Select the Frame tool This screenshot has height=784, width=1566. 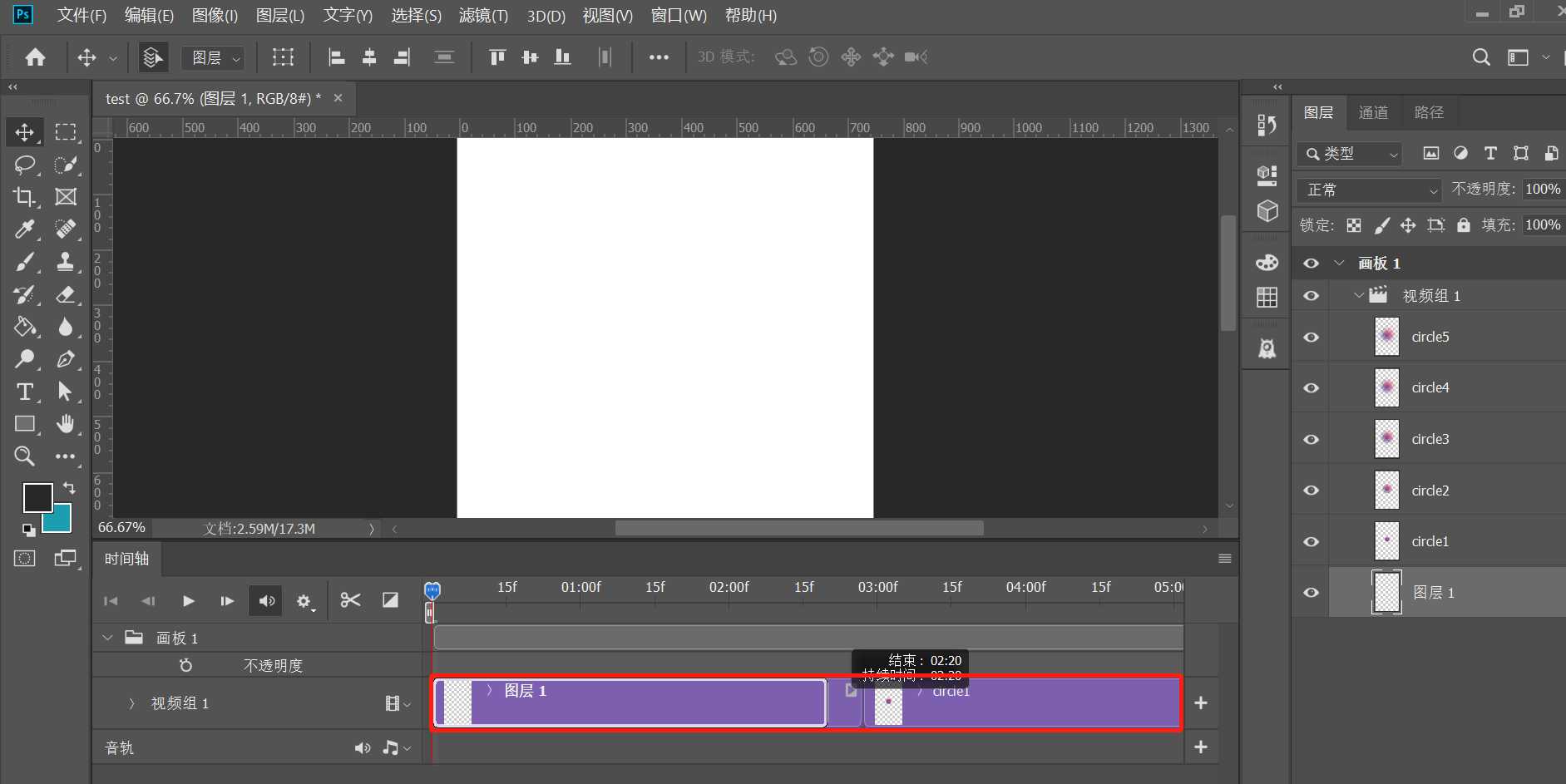(66, 197)
